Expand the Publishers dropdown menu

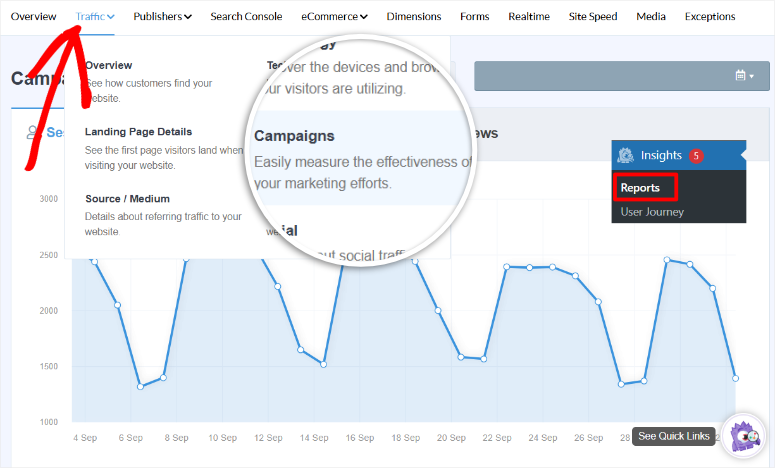coord(162,17)
